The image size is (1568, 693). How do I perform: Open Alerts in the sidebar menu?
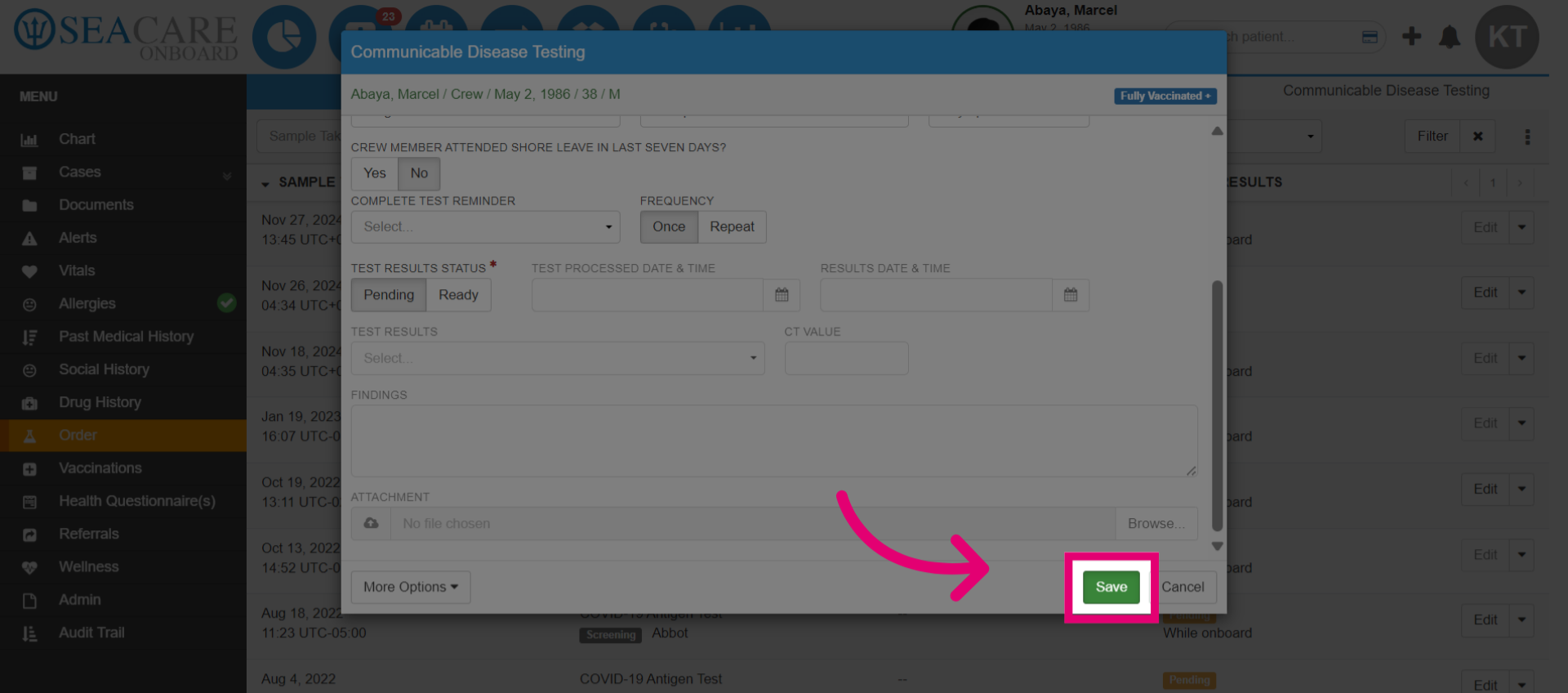tap(78, 238)
